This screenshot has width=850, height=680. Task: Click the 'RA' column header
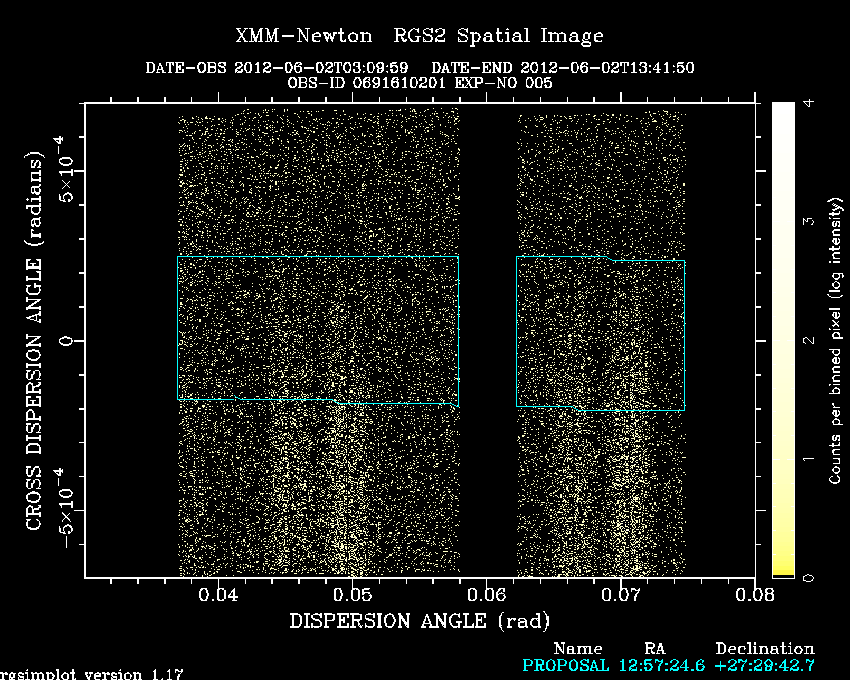click(x=654, y=649)
